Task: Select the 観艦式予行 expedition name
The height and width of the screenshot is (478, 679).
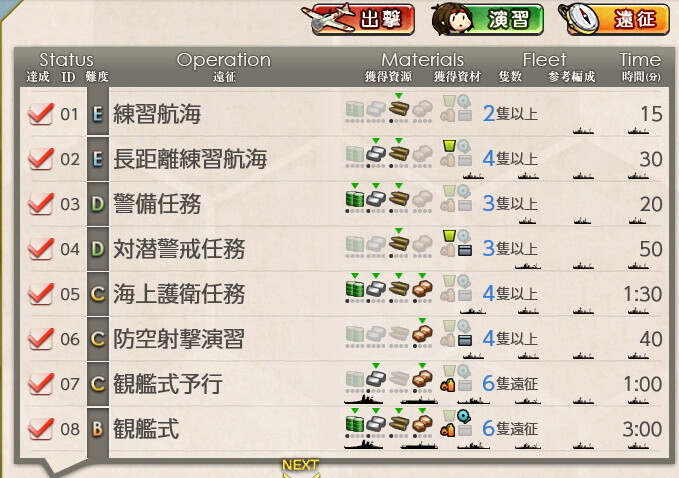Action: [x=168, y=384]
